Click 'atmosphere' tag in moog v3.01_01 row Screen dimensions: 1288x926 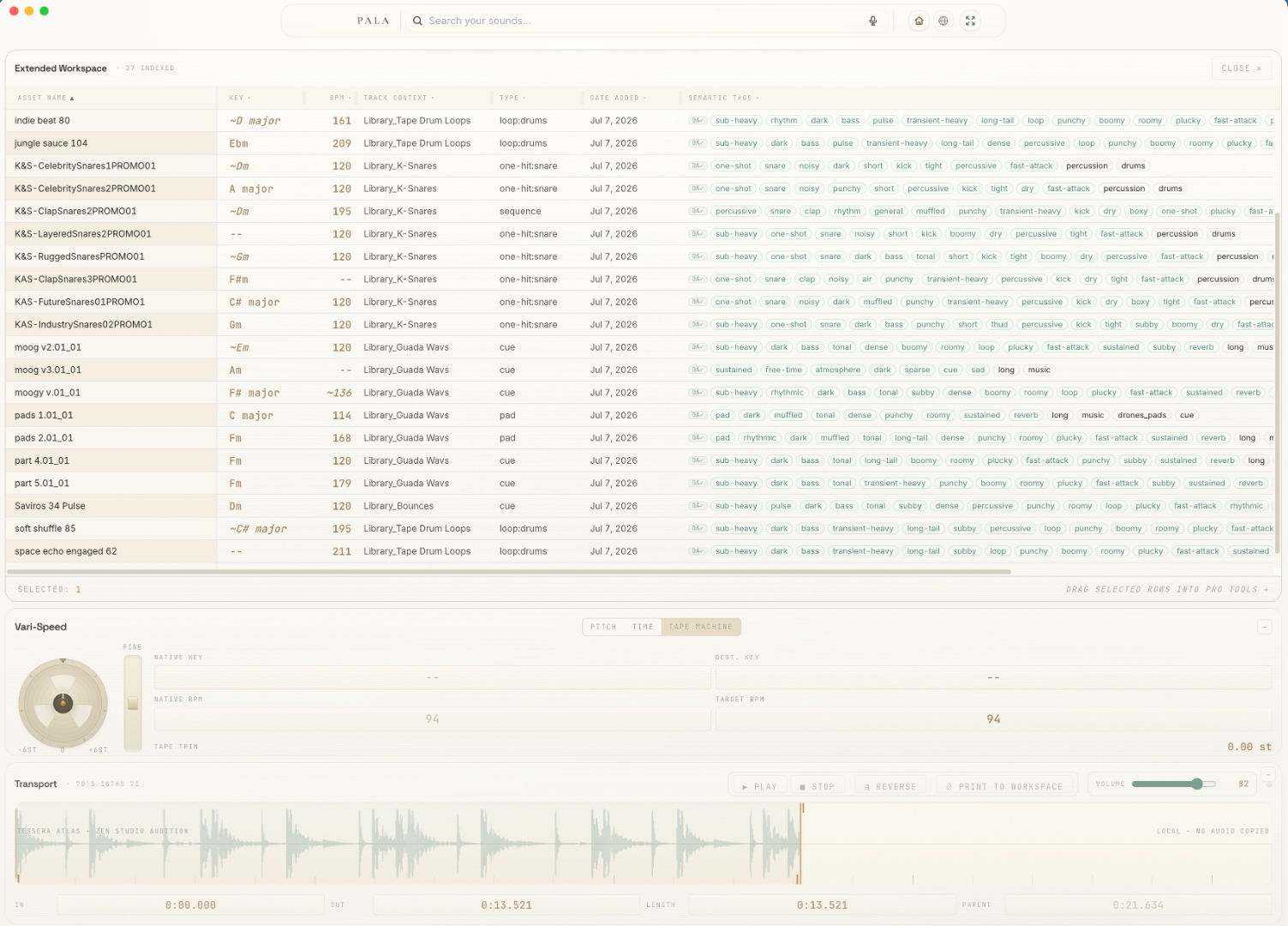click(x=837, y=370)
